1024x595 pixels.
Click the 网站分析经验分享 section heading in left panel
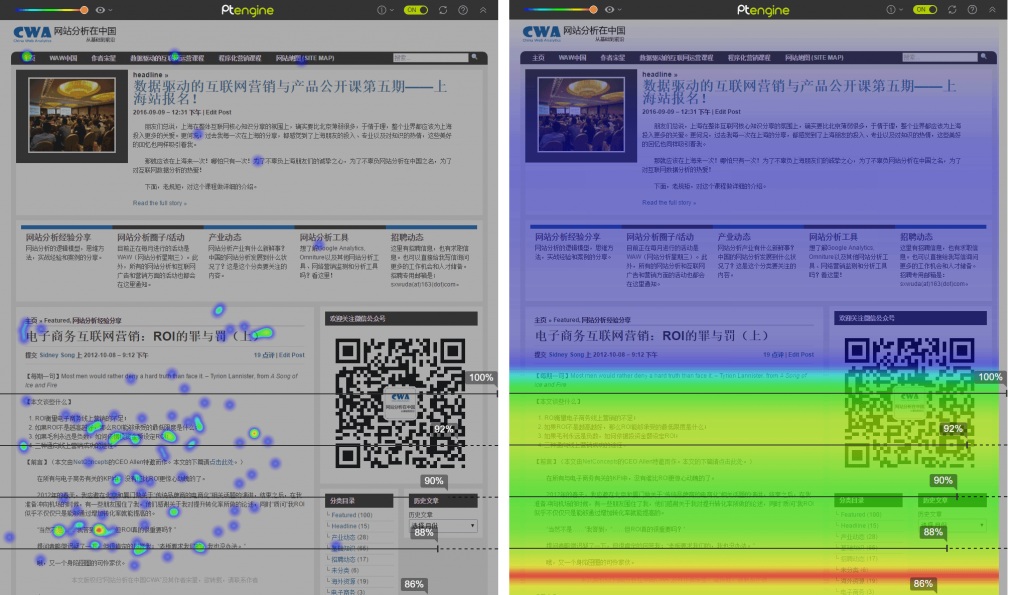pos(58,237)
